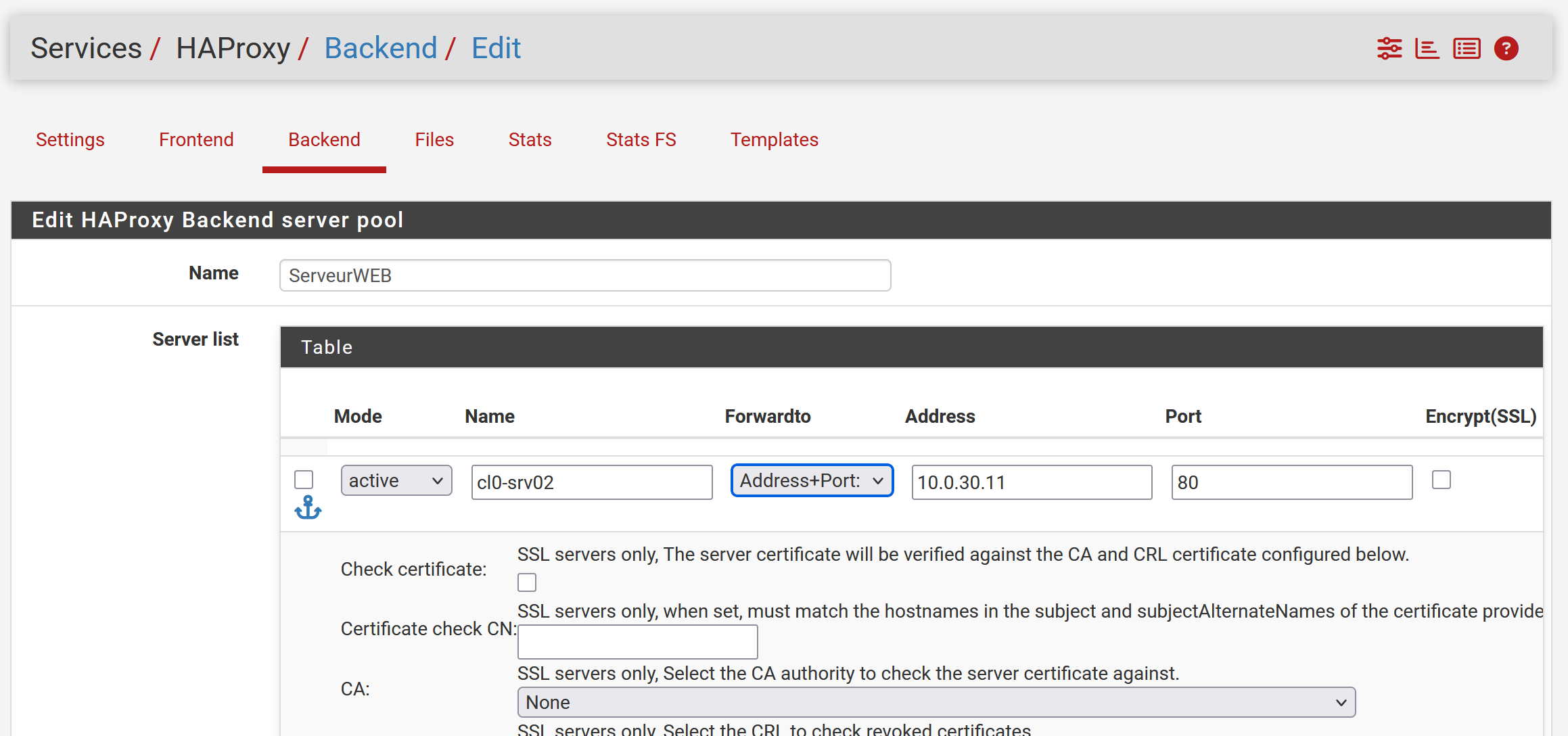Screen dimensions: 1568x736
Task: Select the Backend tab
Action: point(324,139)
